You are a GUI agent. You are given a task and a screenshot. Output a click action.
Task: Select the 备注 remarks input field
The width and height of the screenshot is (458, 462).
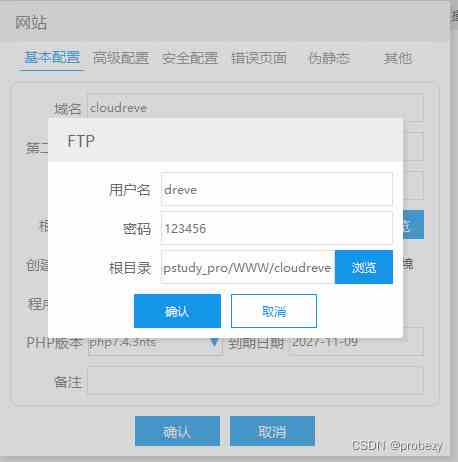point(255,381)
